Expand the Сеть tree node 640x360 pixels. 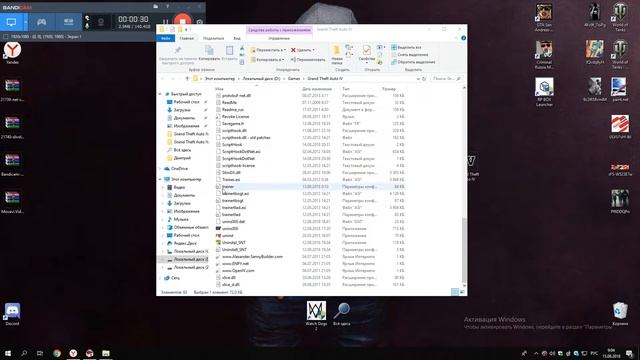point(160,278)
